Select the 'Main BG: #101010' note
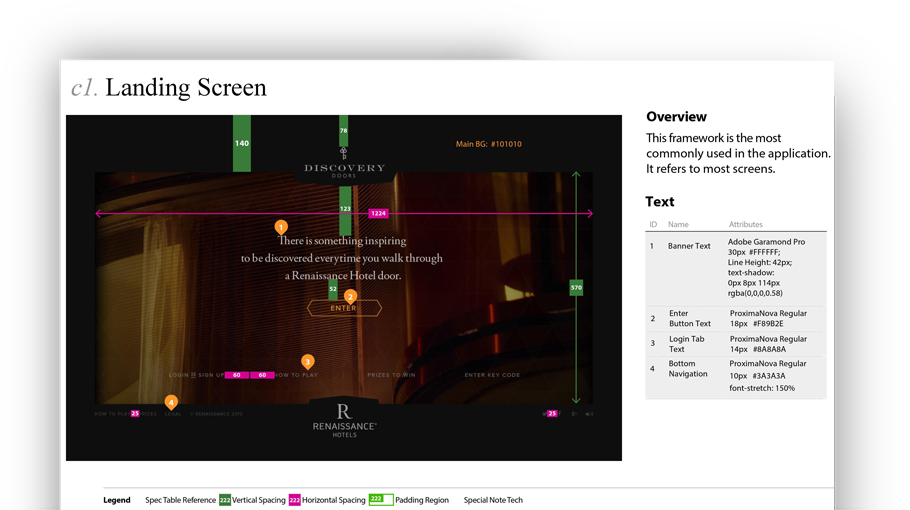 (x=489, y=144)
